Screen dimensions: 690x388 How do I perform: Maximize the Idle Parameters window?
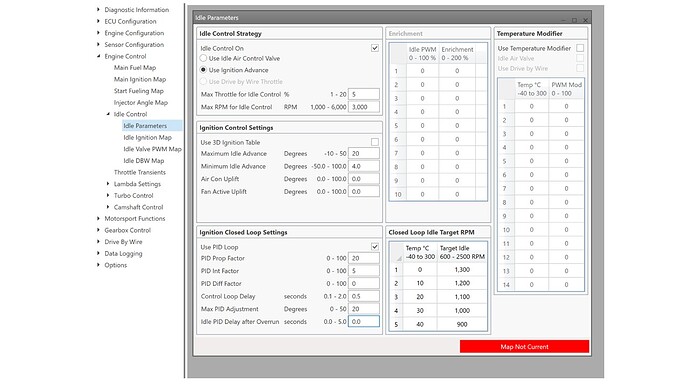point(574,20)
